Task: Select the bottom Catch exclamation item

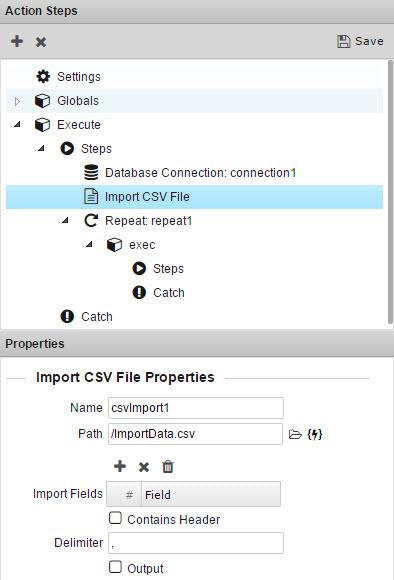Action: point(86,317)
